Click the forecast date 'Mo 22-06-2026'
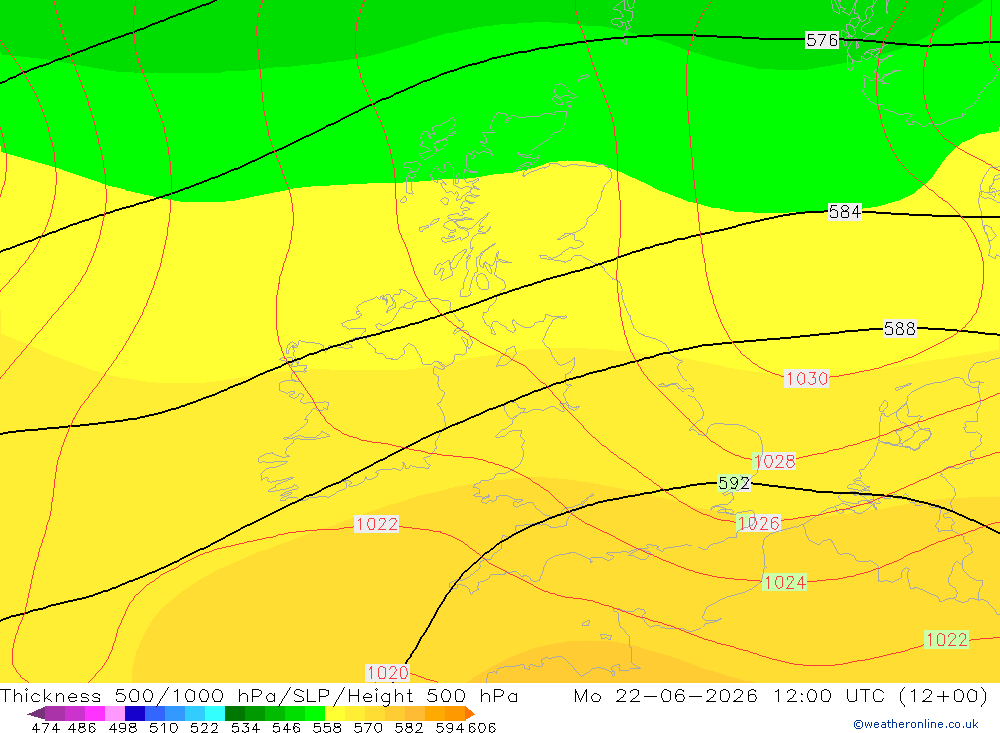The height and width of the screenshot is (733, 1000). (666, 695)
